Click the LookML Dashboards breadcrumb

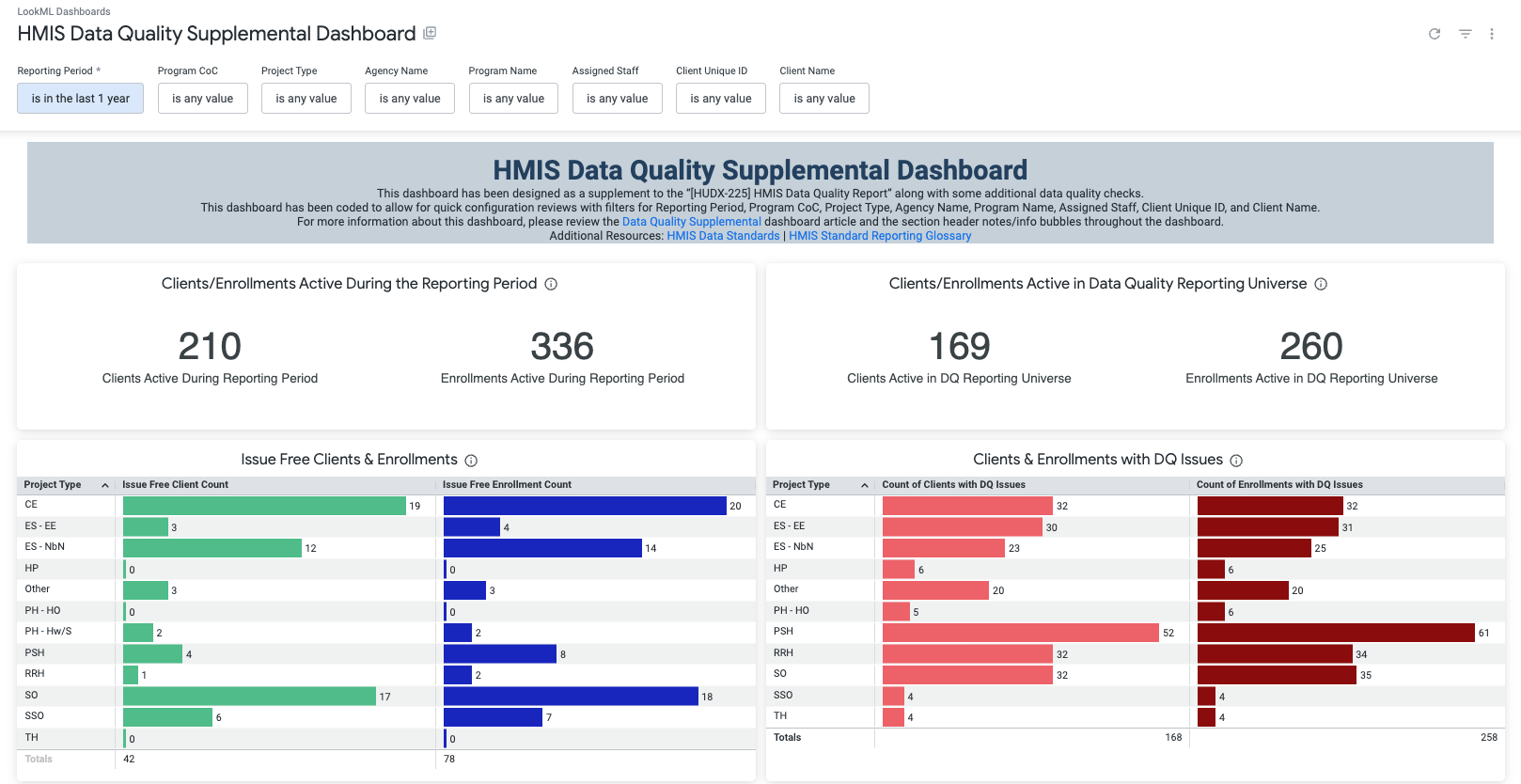64,11
